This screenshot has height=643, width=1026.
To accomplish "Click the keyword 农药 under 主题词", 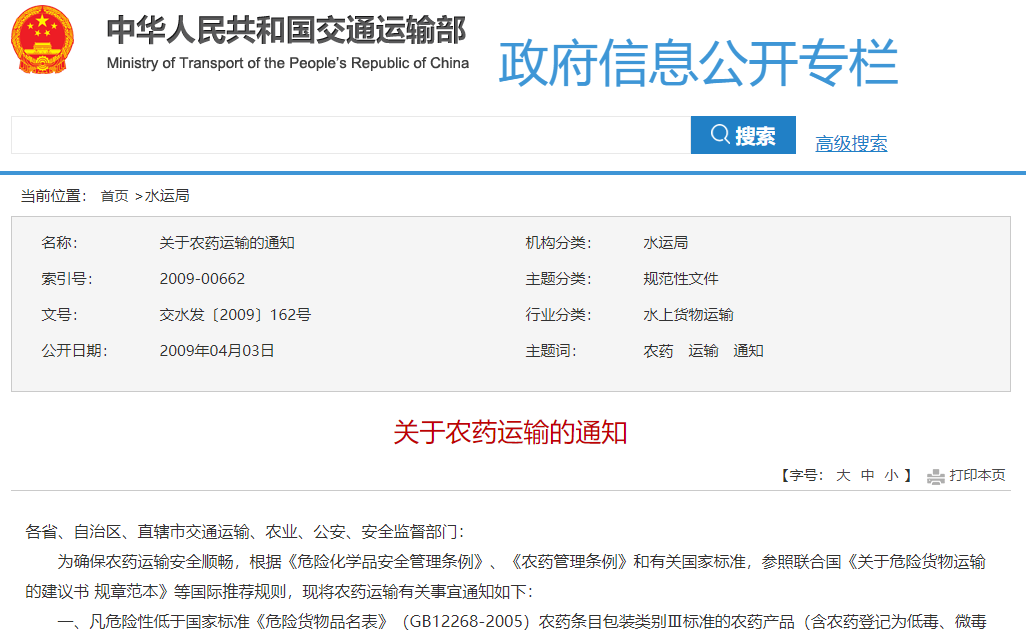I will 658,351.
